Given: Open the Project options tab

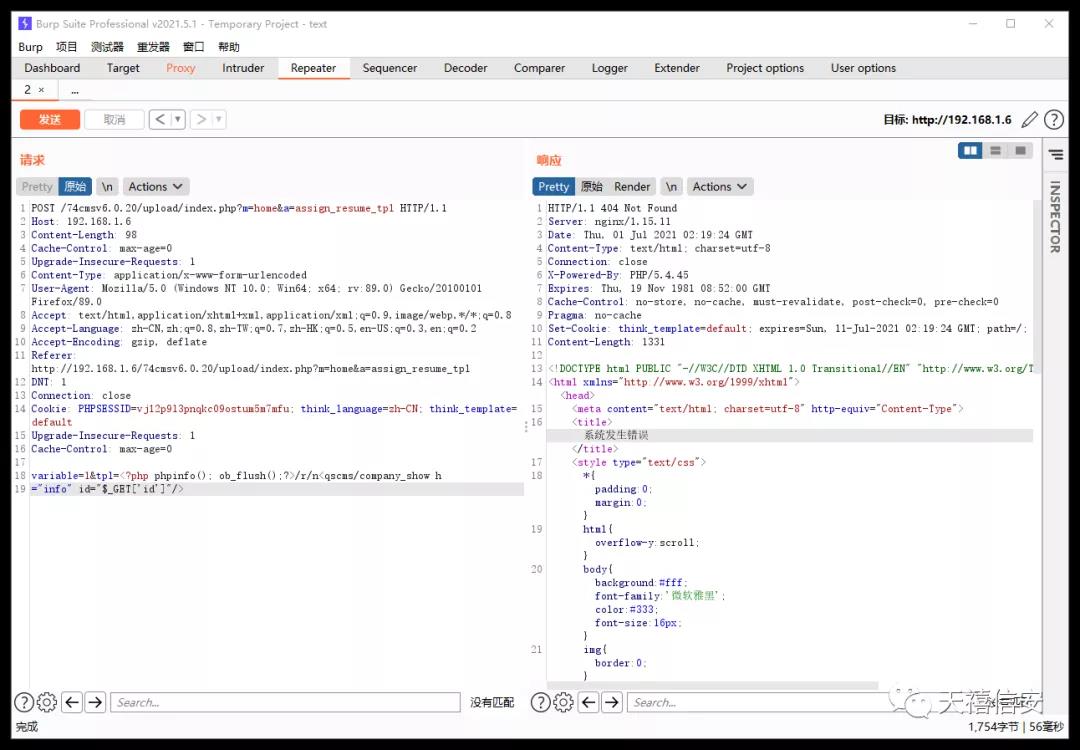Looking at the screenshot, I should tap(765, 68).
